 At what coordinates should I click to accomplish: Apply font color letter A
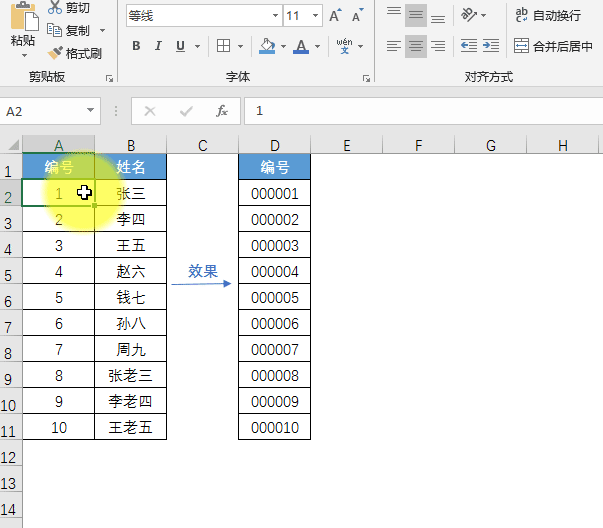(301, 46)
